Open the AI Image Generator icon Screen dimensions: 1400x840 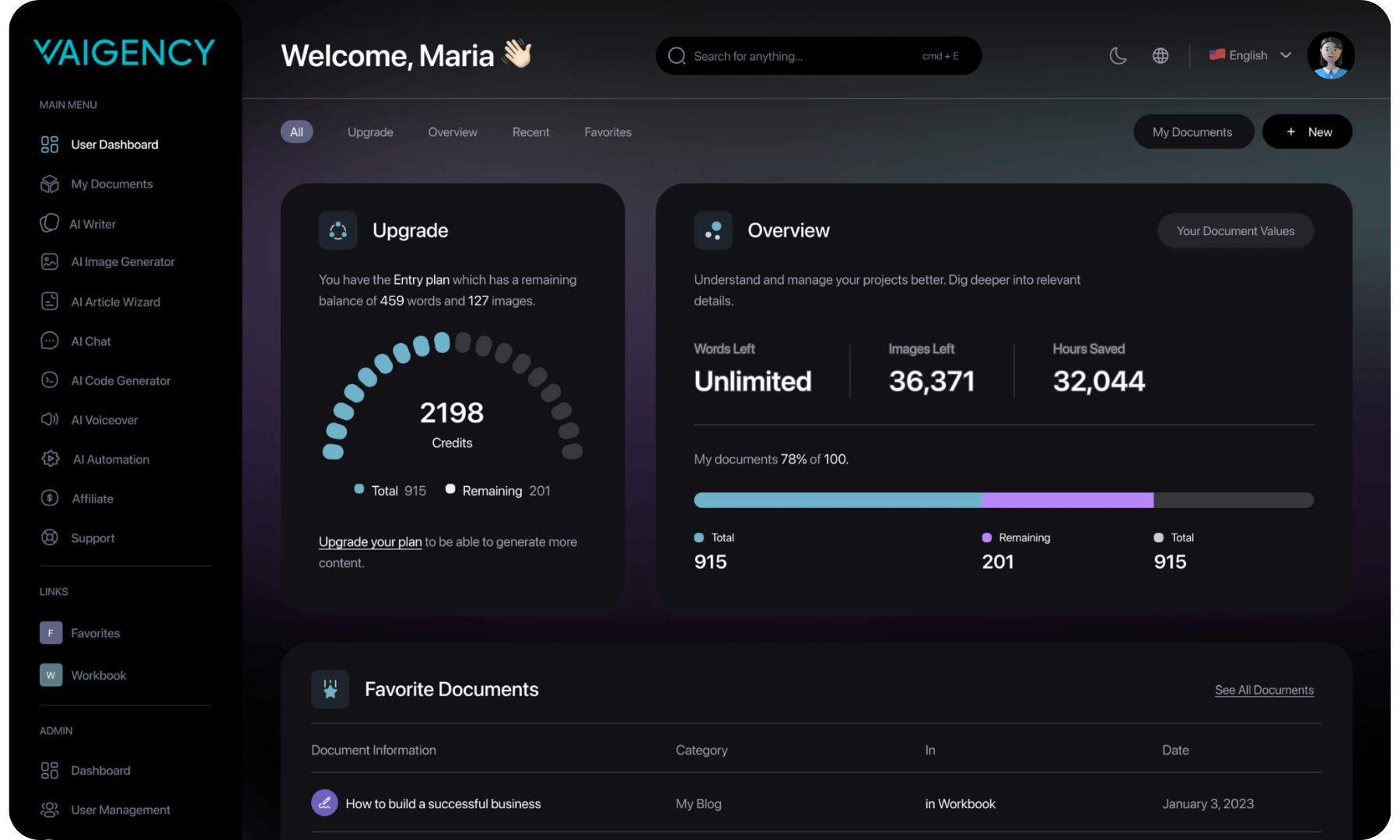point(49,262)
